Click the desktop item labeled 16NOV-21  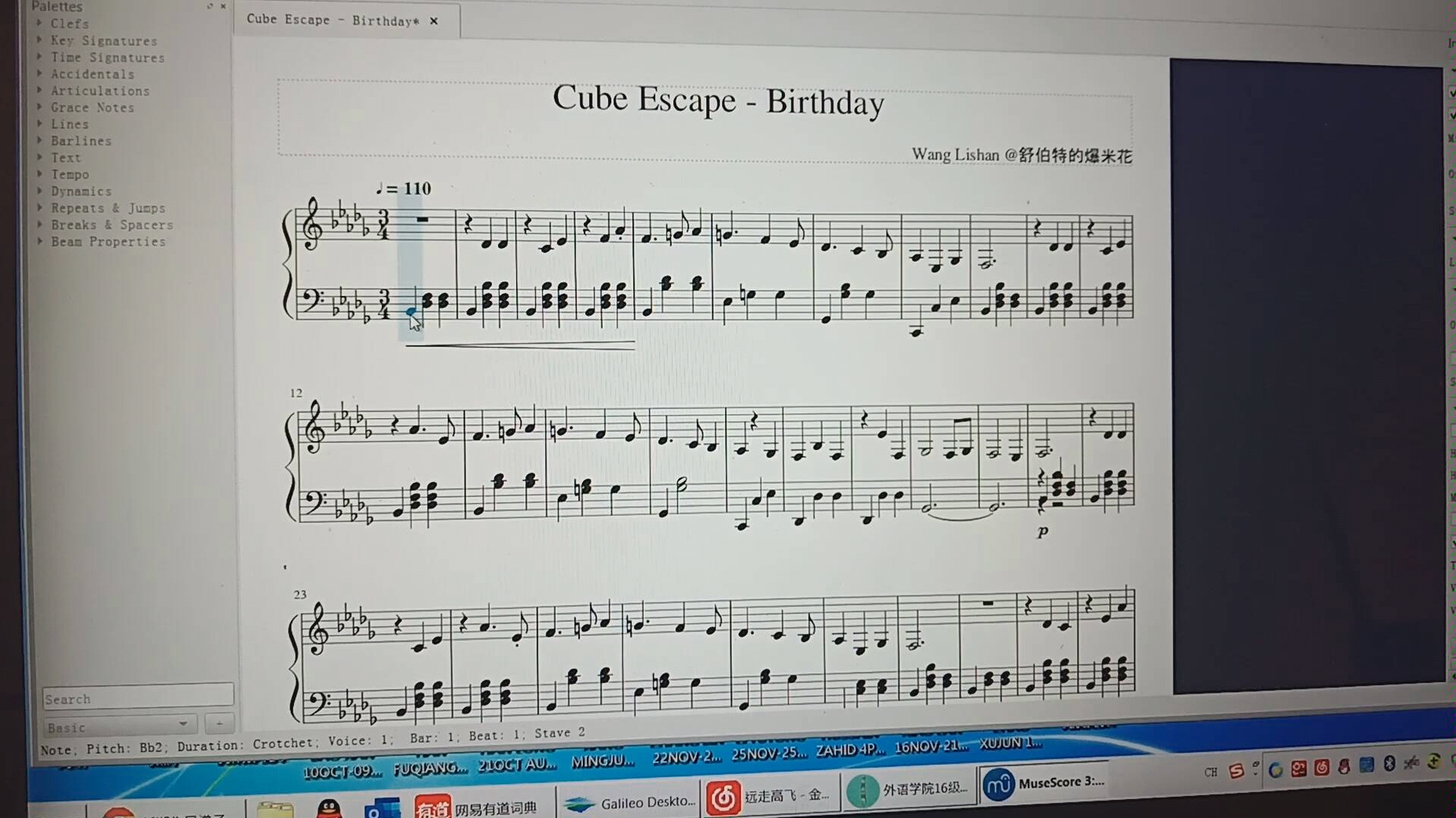[931, 746]
